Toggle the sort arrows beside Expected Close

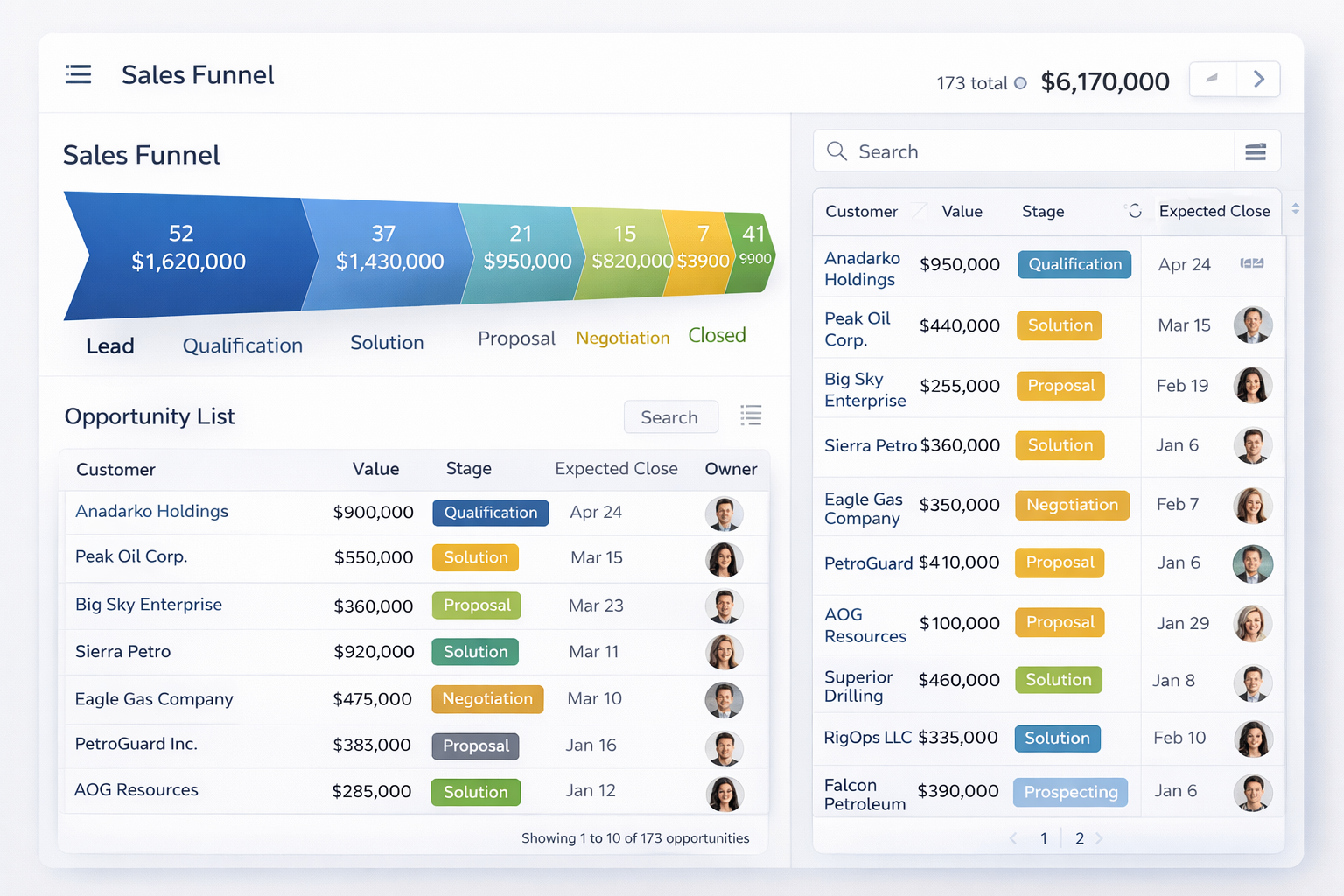coord(1296,209)
